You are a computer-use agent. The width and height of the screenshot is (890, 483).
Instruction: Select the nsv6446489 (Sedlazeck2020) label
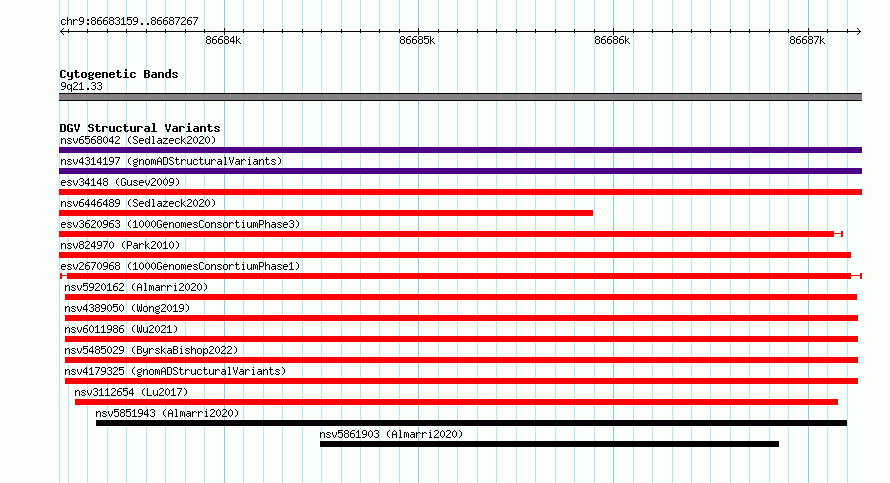pos(138,203)
